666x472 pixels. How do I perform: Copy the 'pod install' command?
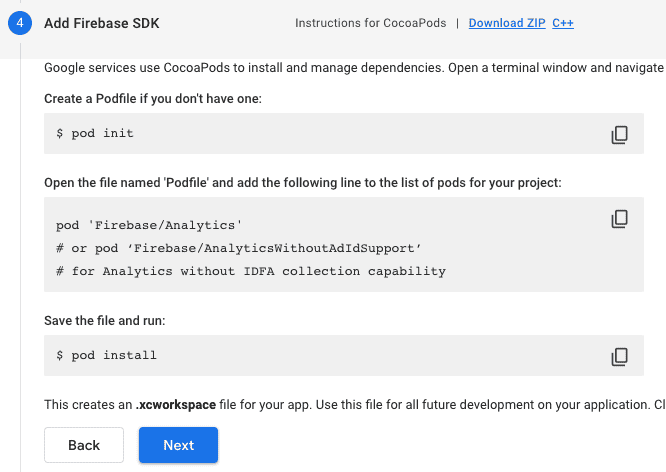(619, 356)
